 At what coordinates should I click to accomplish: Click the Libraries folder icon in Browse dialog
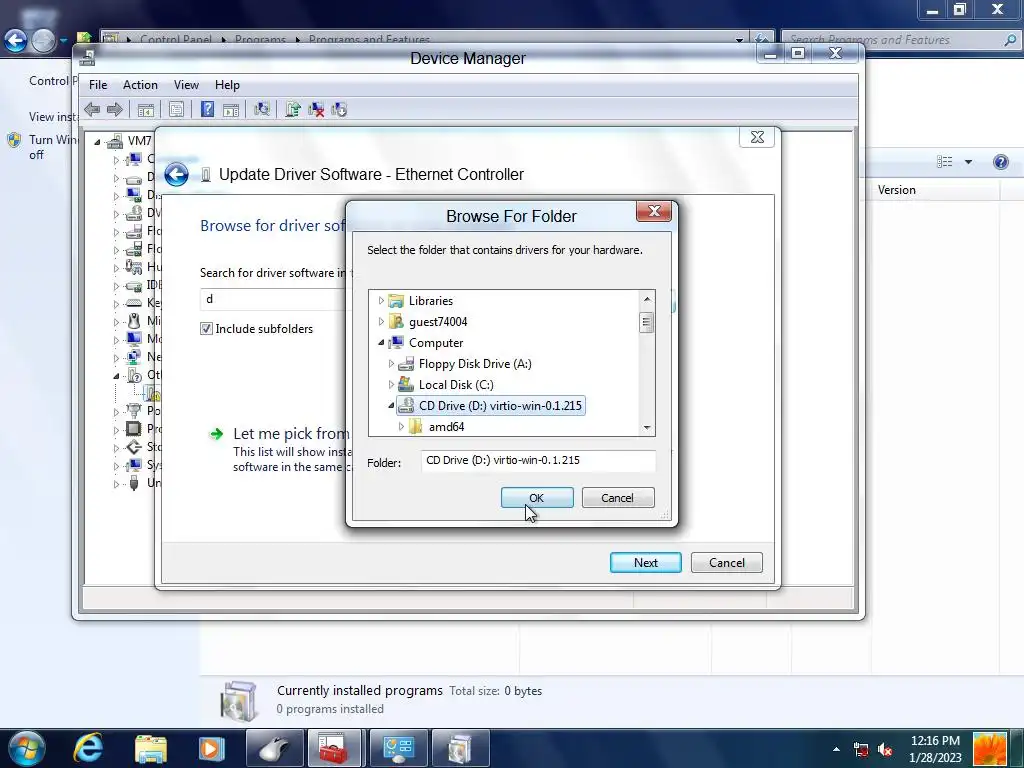pyautogui.click(x=396, y=301)
